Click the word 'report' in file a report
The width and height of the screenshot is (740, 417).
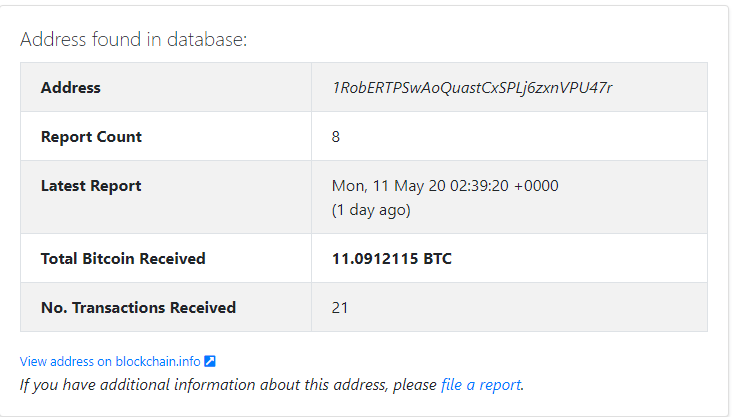(500, 385)
